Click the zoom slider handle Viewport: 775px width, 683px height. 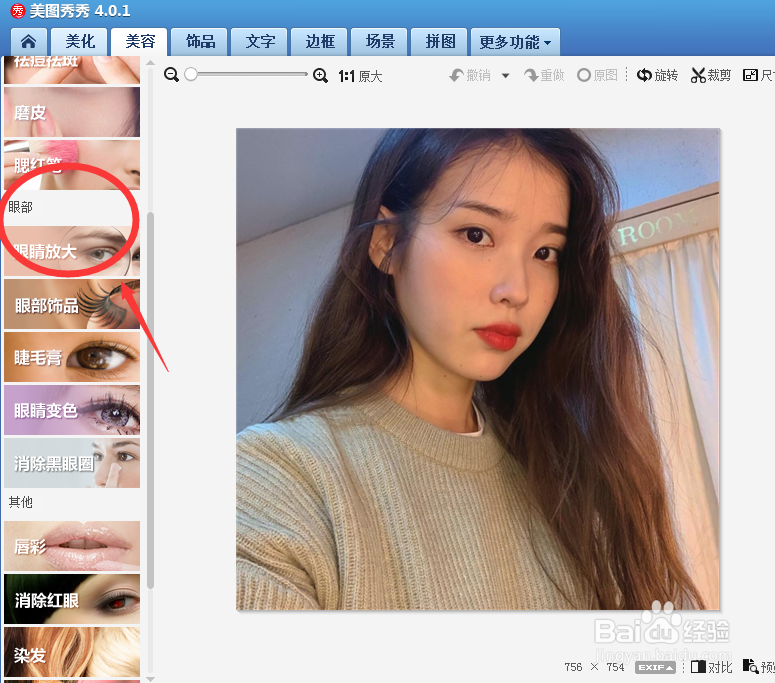[191, 74]
